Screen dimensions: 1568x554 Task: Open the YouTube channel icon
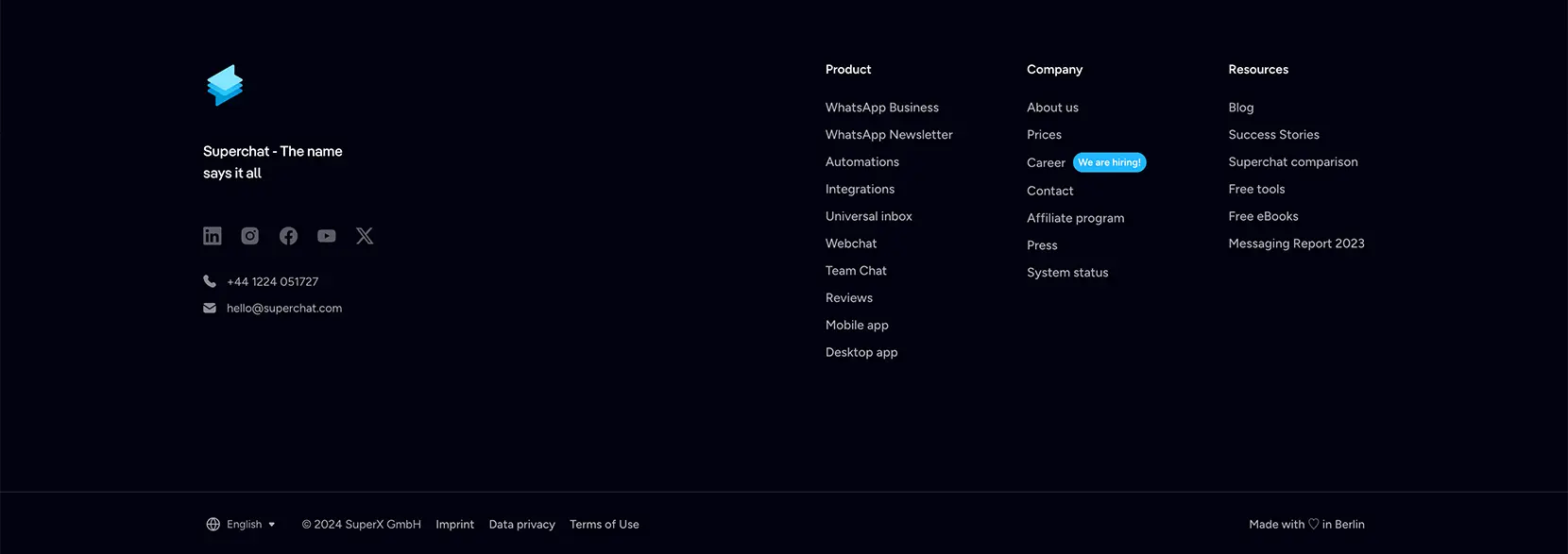tap(327, 236)
